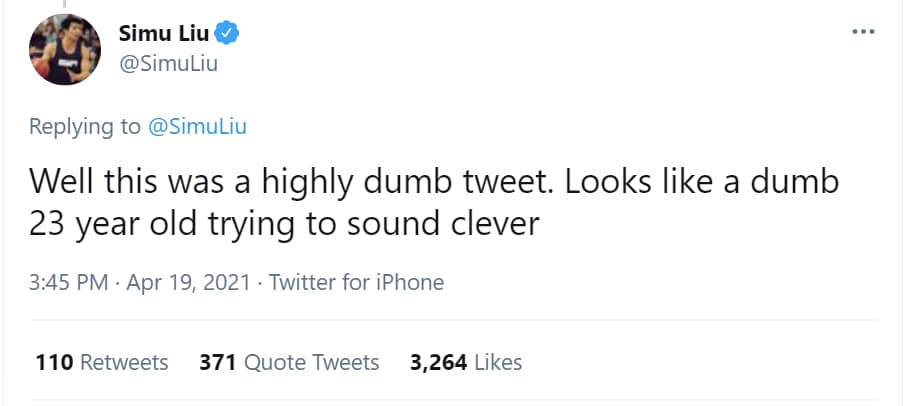Click the Apr 19, 2021 date
911x406 pixels.
(x=188, y=283)
